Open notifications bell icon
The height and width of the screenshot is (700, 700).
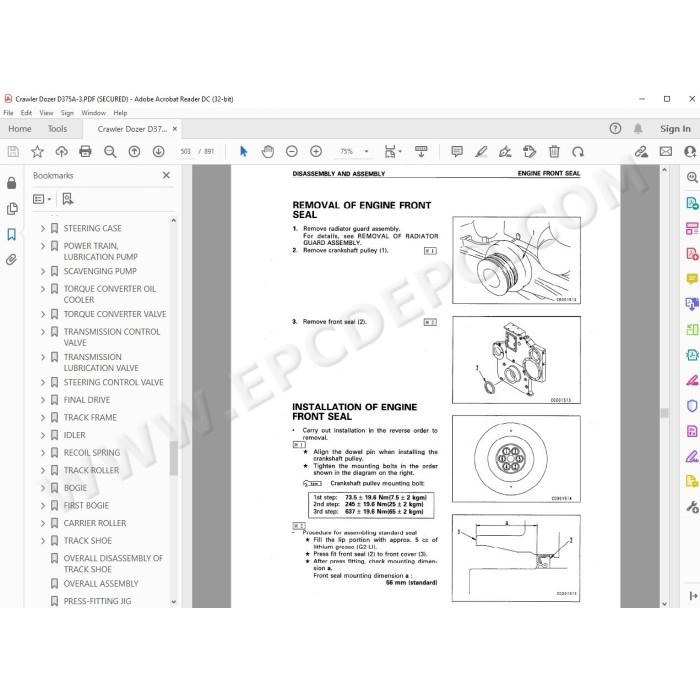pos(638,129)
